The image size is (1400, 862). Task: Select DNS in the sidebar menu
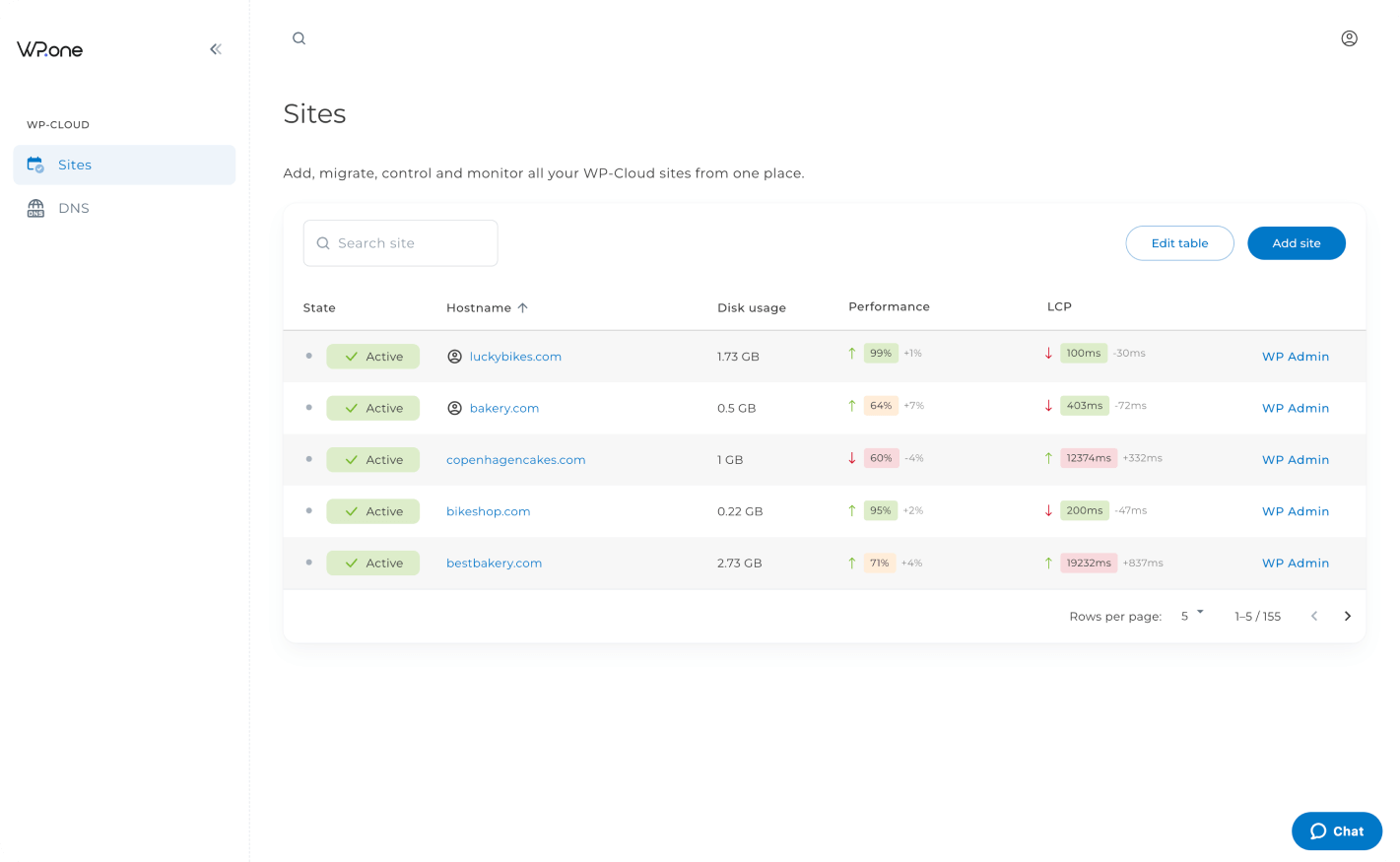pos(124,208)
